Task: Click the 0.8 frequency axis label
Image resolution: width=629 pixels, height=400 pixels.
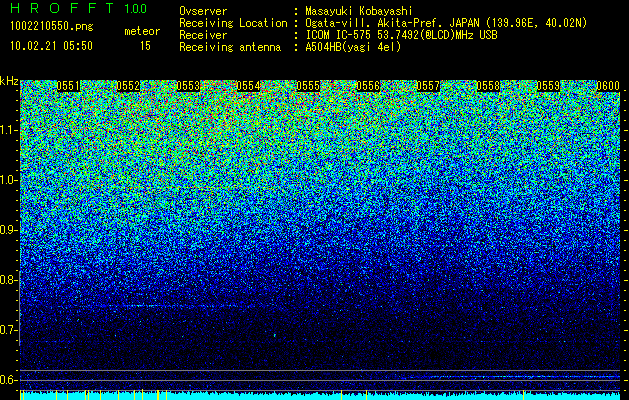Action: tap(8, 280)
